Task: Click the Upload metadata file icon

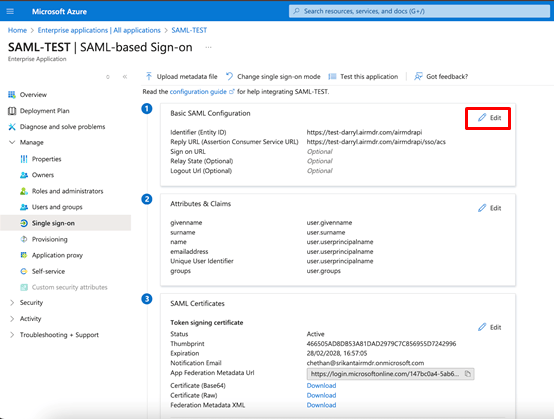Action: point(149,76)
